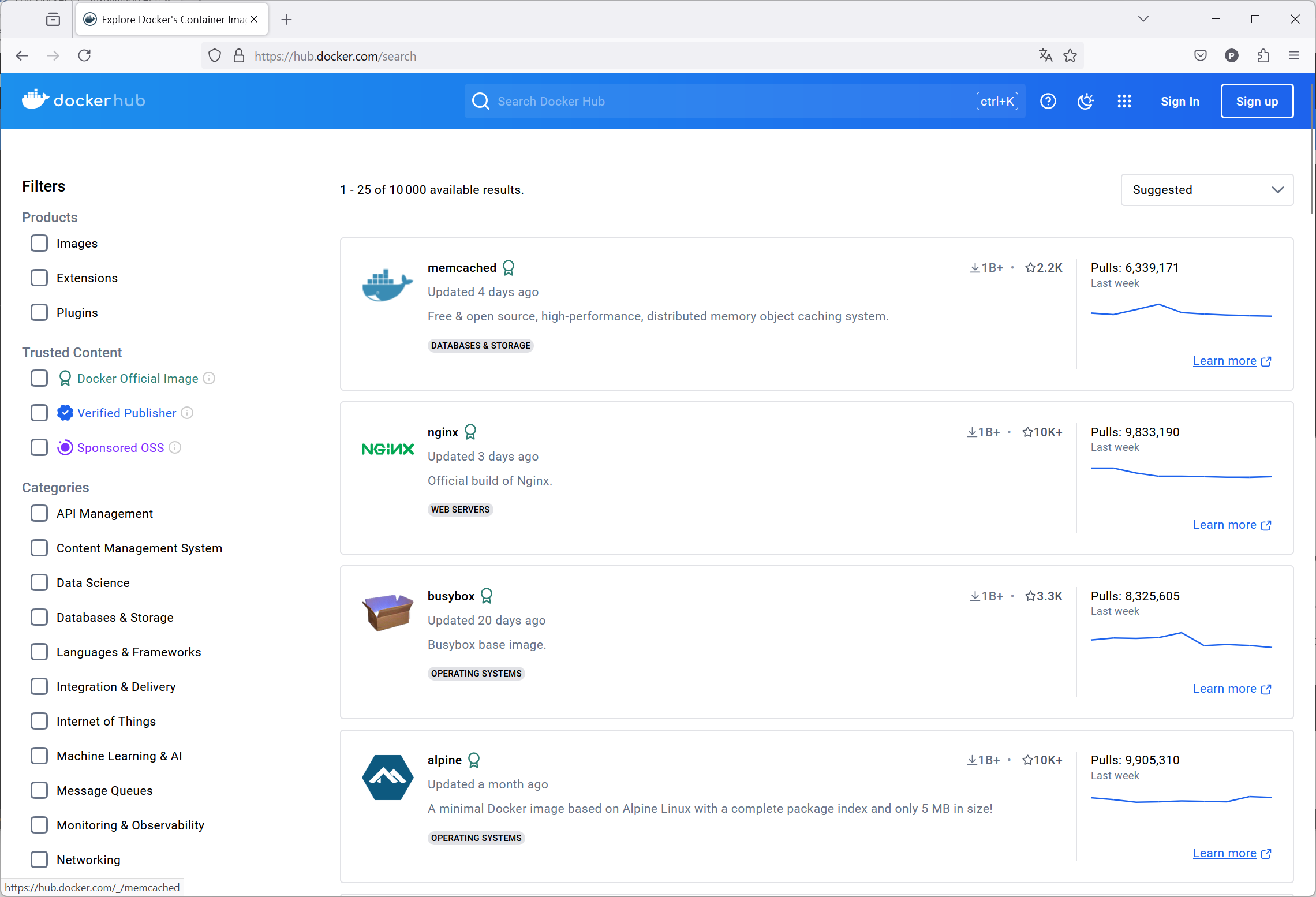The height and width of the screenshot is (897, 1316).
Task: Click the alpine mountain logo
Action: 387,777
